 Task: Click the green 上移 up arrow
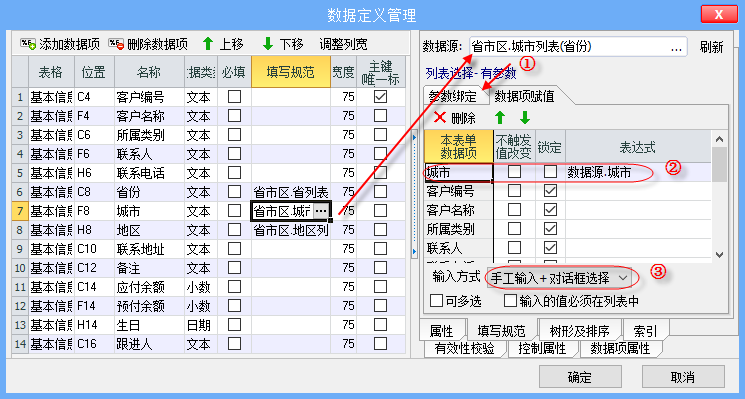point(208,44)
